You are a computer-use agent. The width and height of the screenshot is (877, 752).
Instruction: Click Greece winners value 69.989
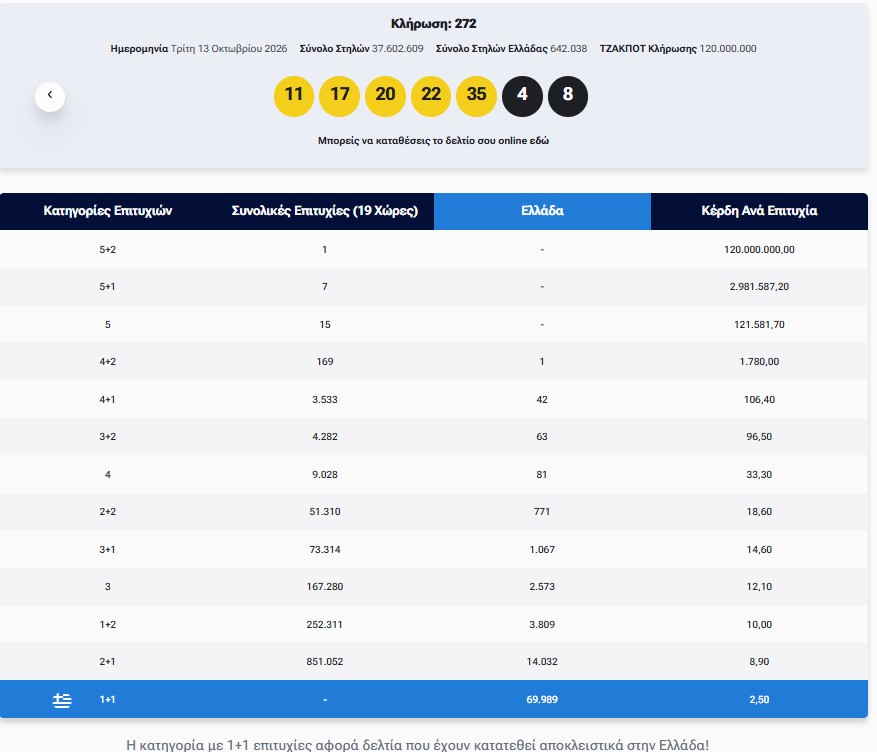click(542, 699)
